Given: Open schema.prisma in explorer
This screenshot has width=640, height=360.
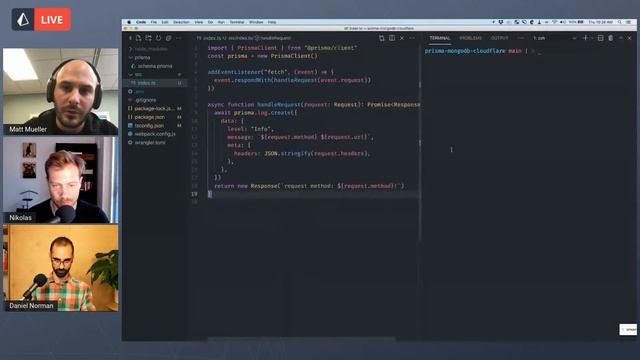Looking at the screenshot, I should [155, 66].
